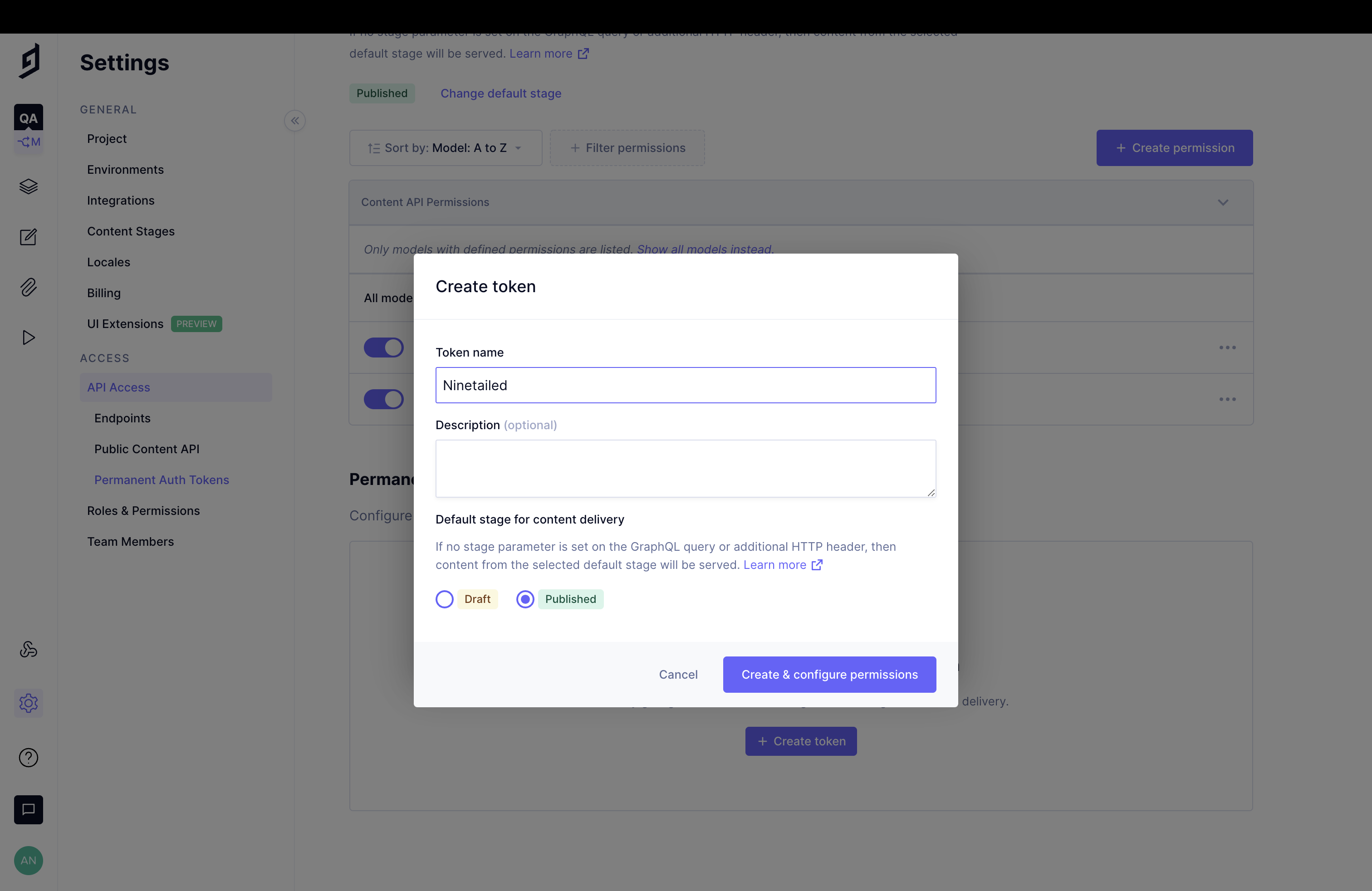Open the Help question mark icon

28,757
